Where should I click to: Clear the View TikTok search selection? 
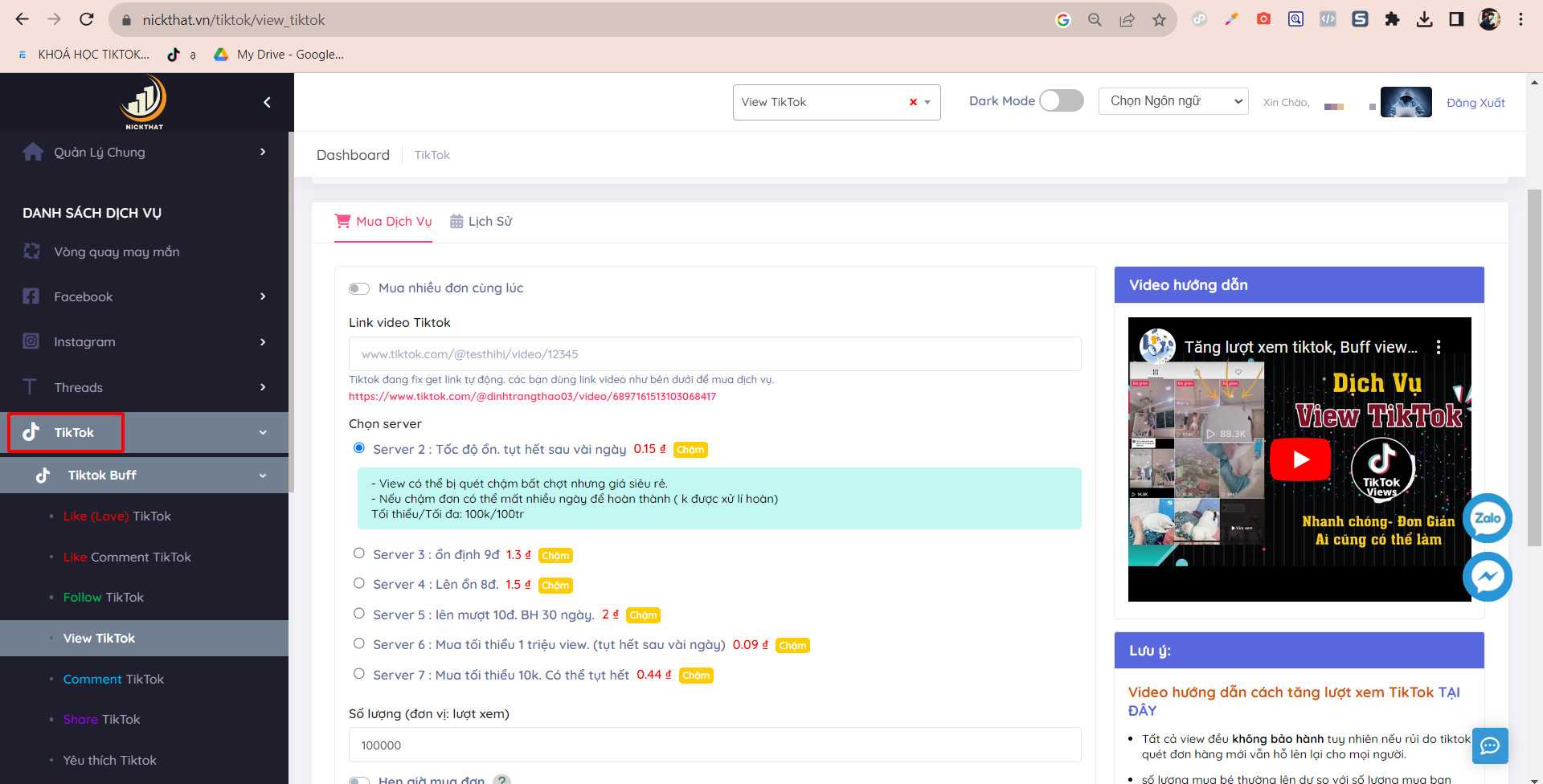tap(913, 102)
